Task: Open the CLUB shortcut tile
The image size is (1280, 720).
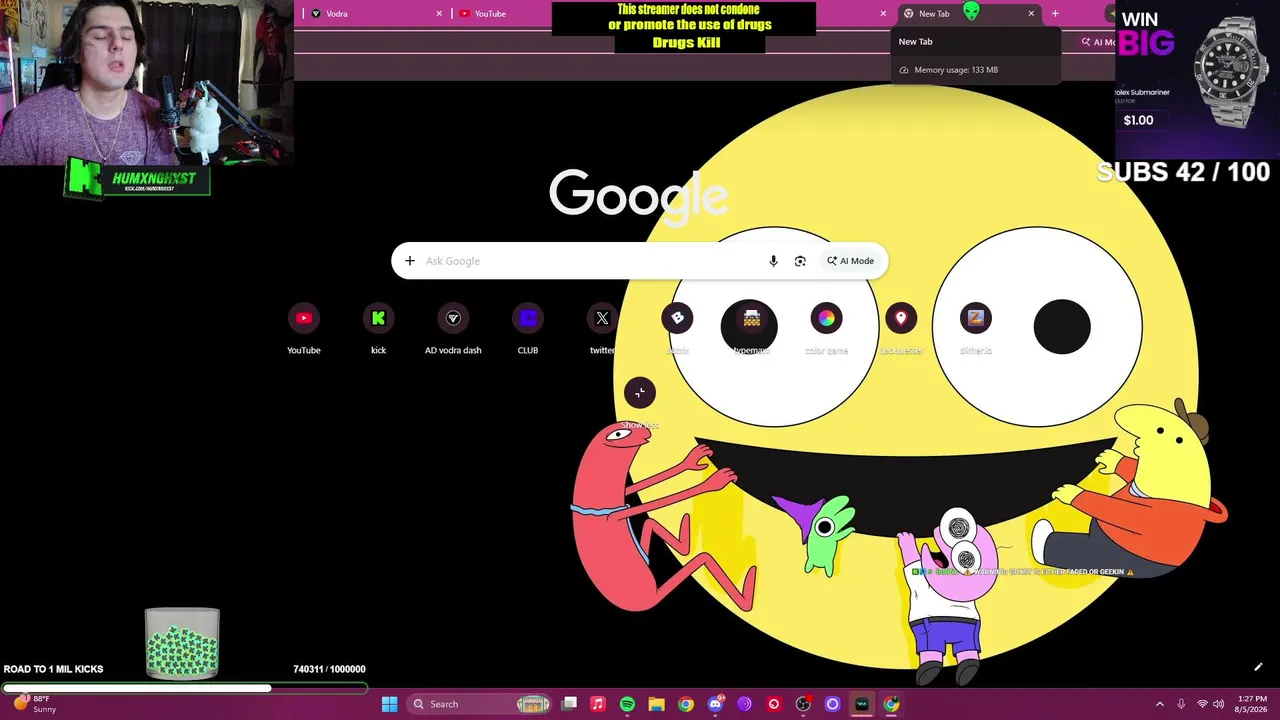Action: [x=528, y=329]
